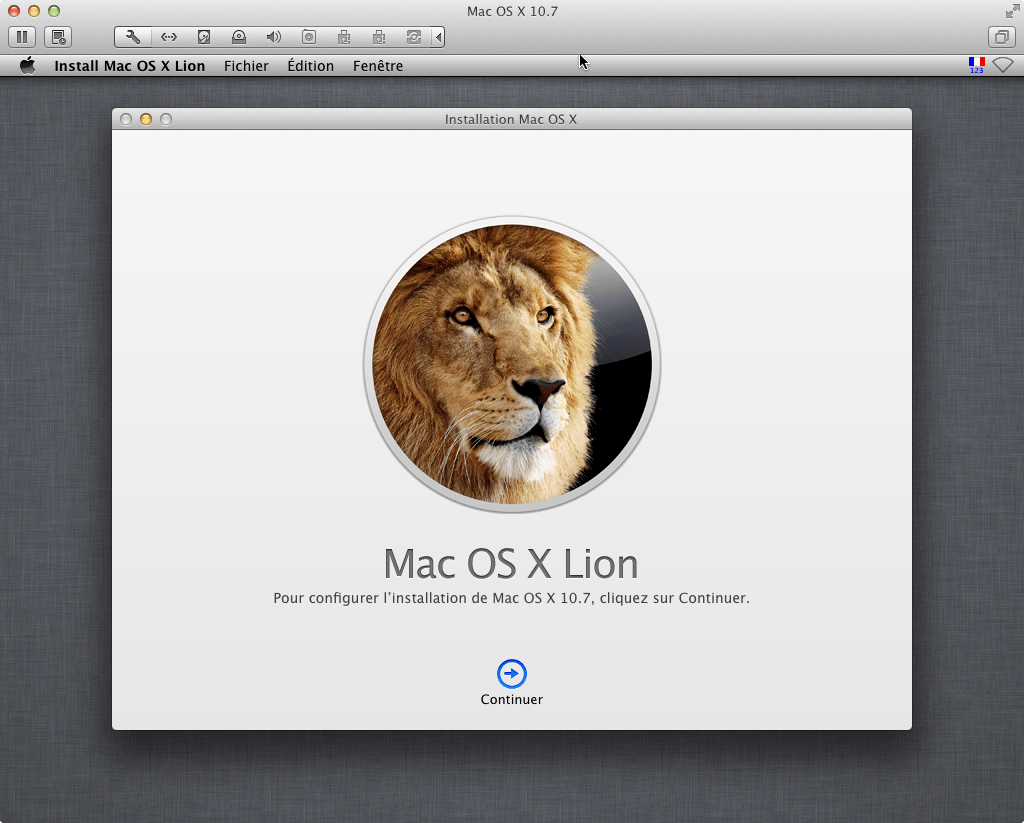Screen dimensions: 1024x823
Task: Close the Mac OS X 10.7 VM window
Action: point(14,11)
